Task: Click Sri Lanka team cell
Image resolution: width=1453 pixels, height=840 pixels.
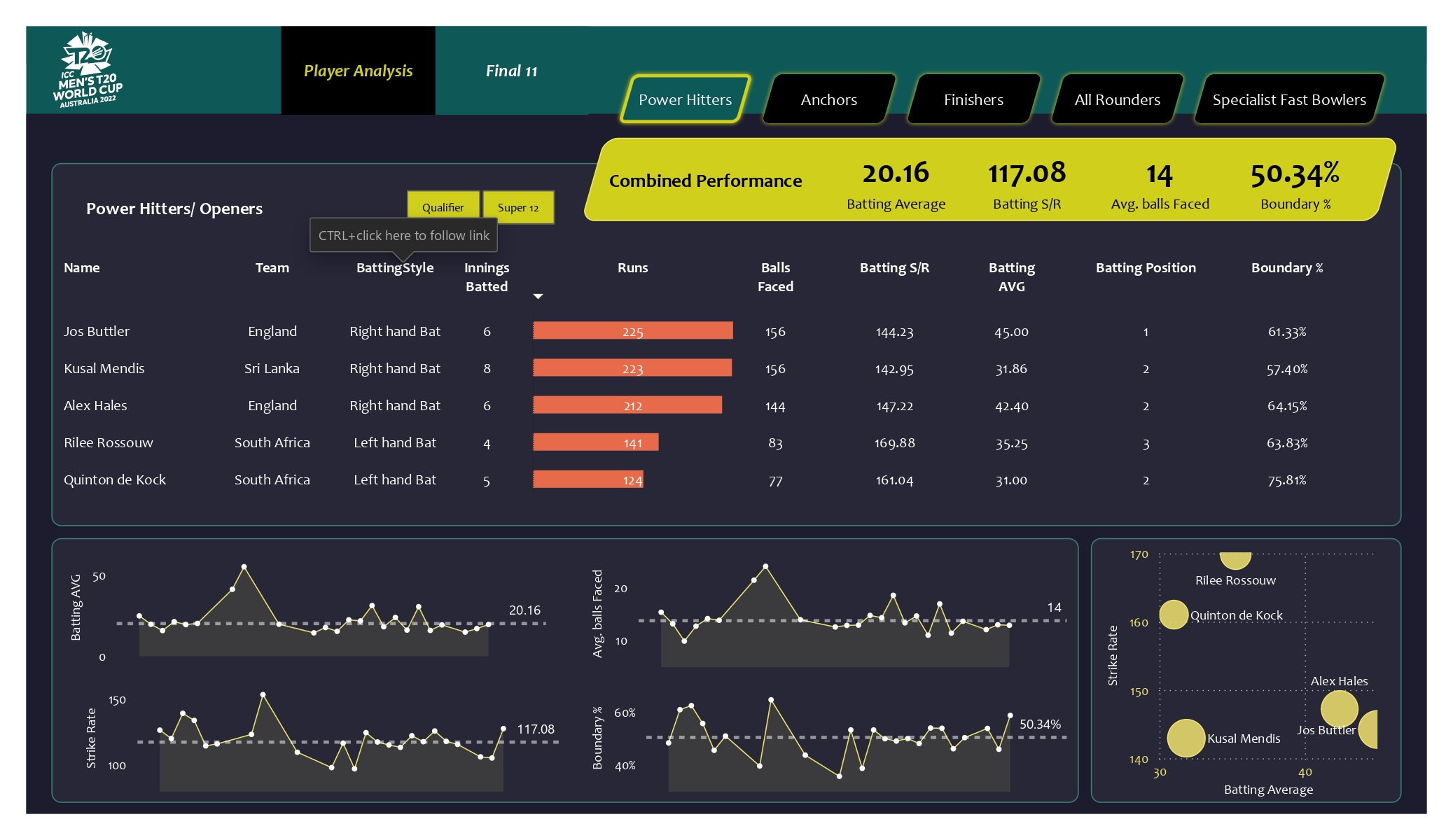Action: click(x=272, y=368)
